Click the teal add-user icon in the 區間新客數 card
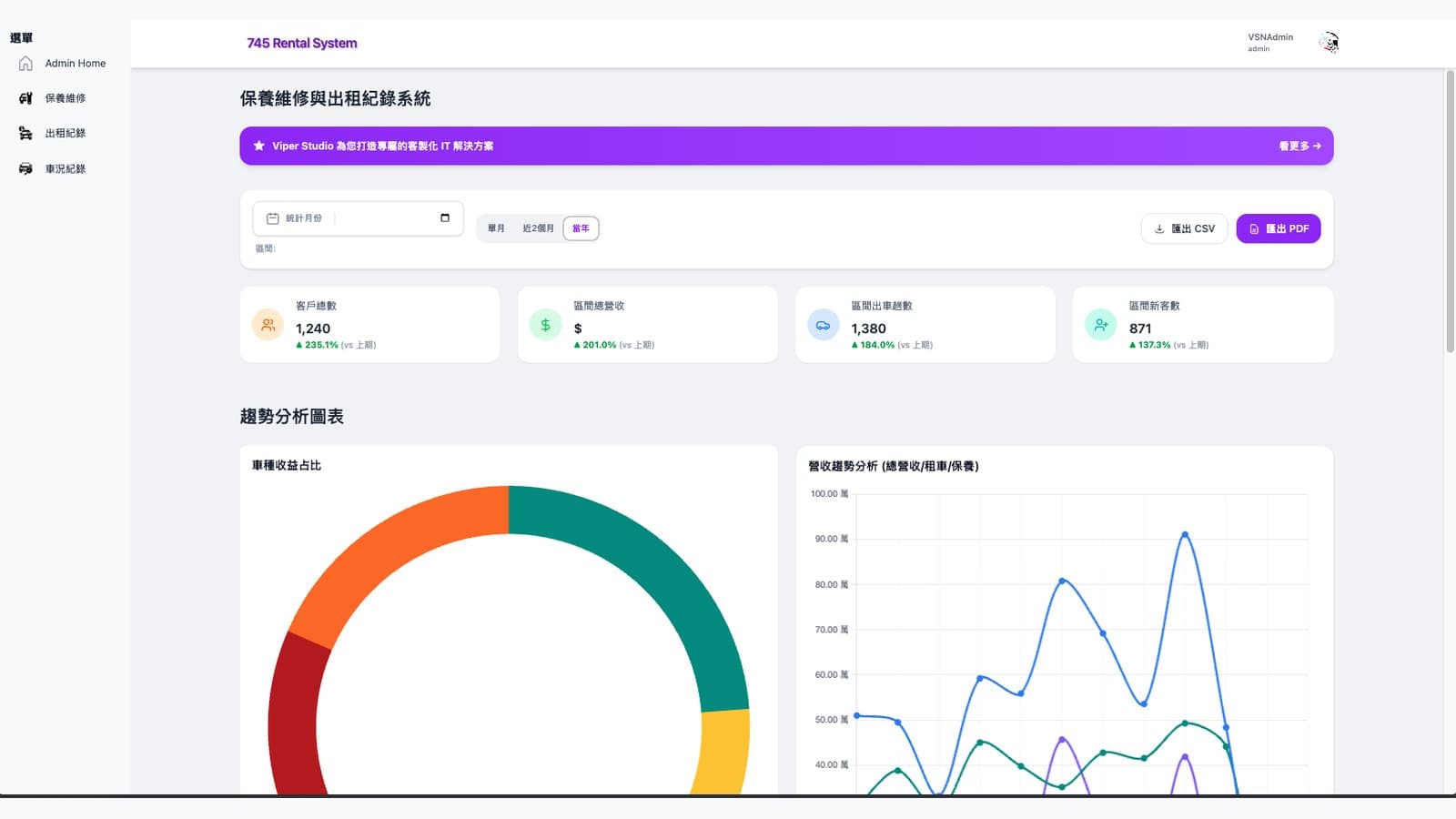 (x=1101, y=325)
